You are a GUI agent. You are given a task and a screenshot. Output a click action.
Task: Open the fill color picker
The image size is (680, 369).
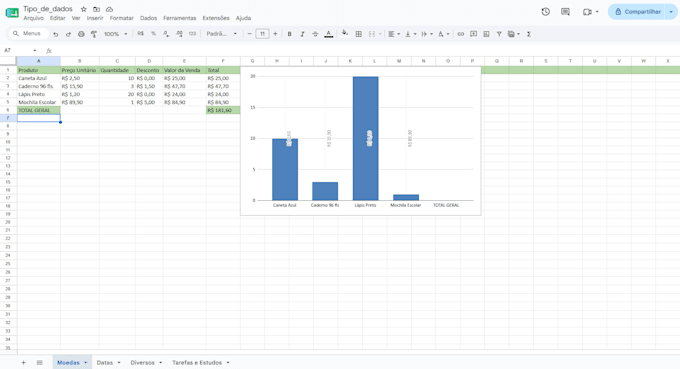pos(345,33)
